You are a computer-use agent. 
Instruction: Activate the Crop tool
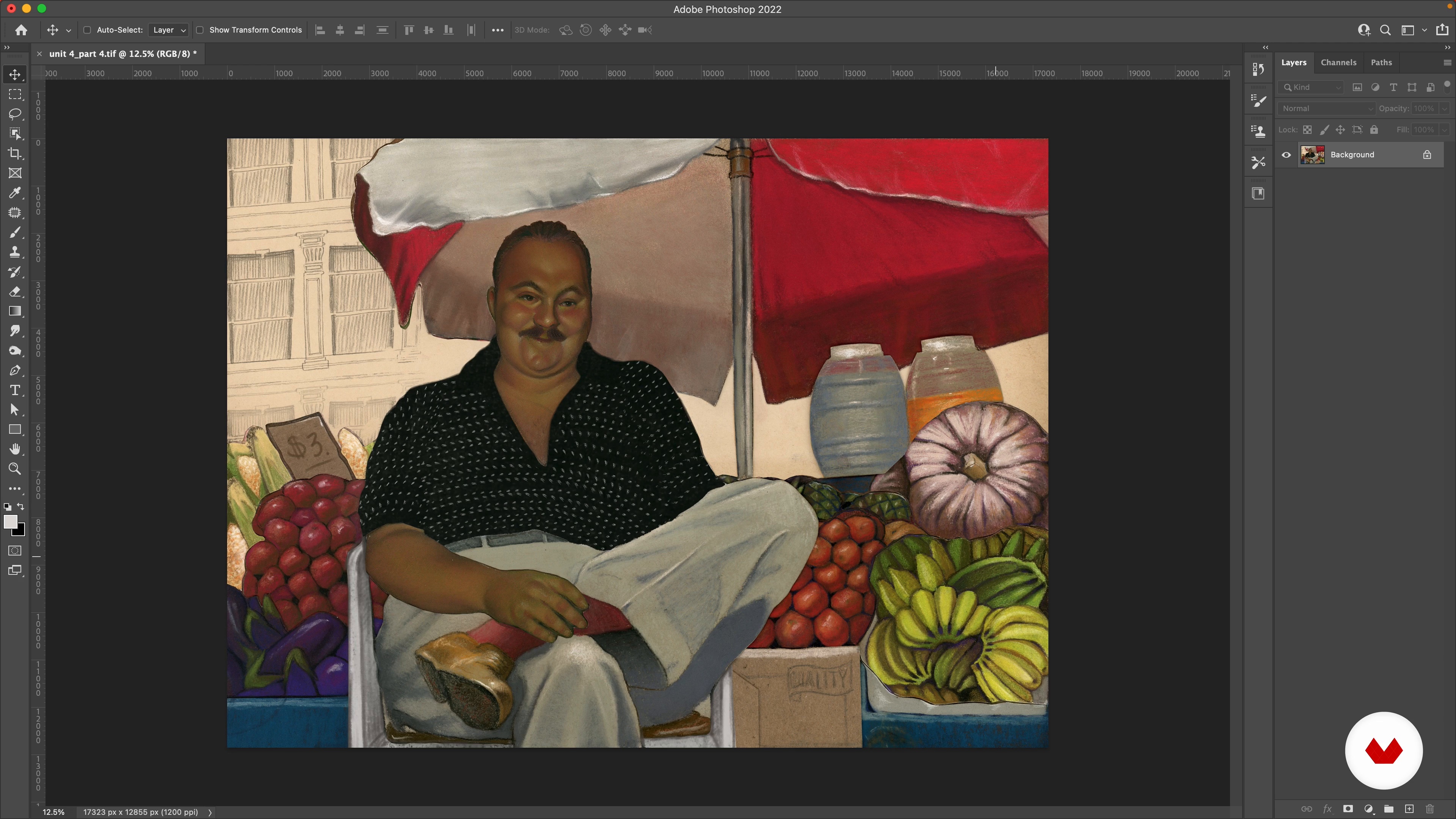click(x=15, y=154)
